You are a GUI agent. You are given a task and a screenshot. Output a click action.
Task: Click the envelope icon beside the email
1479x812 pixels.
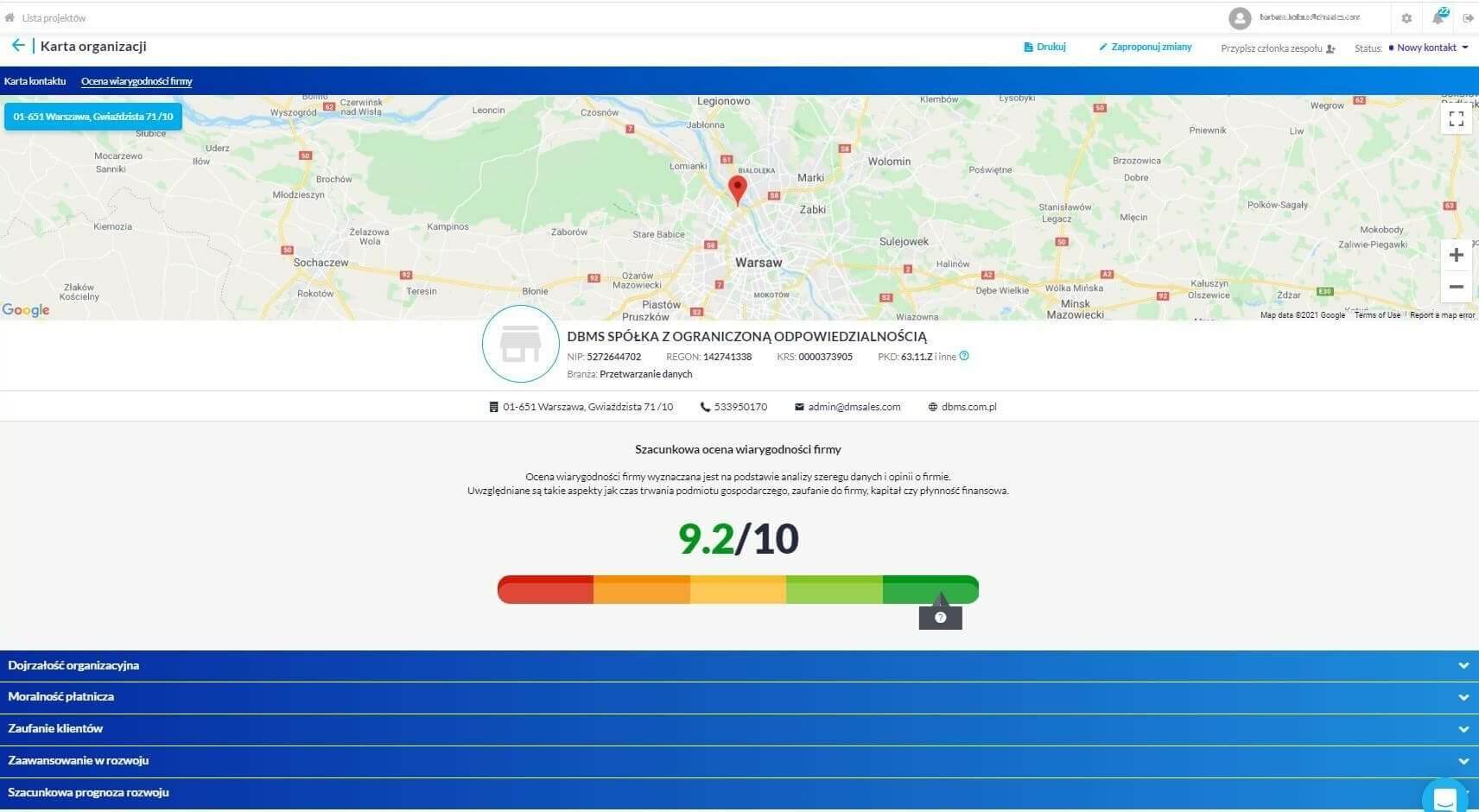(x=799, y=407)
